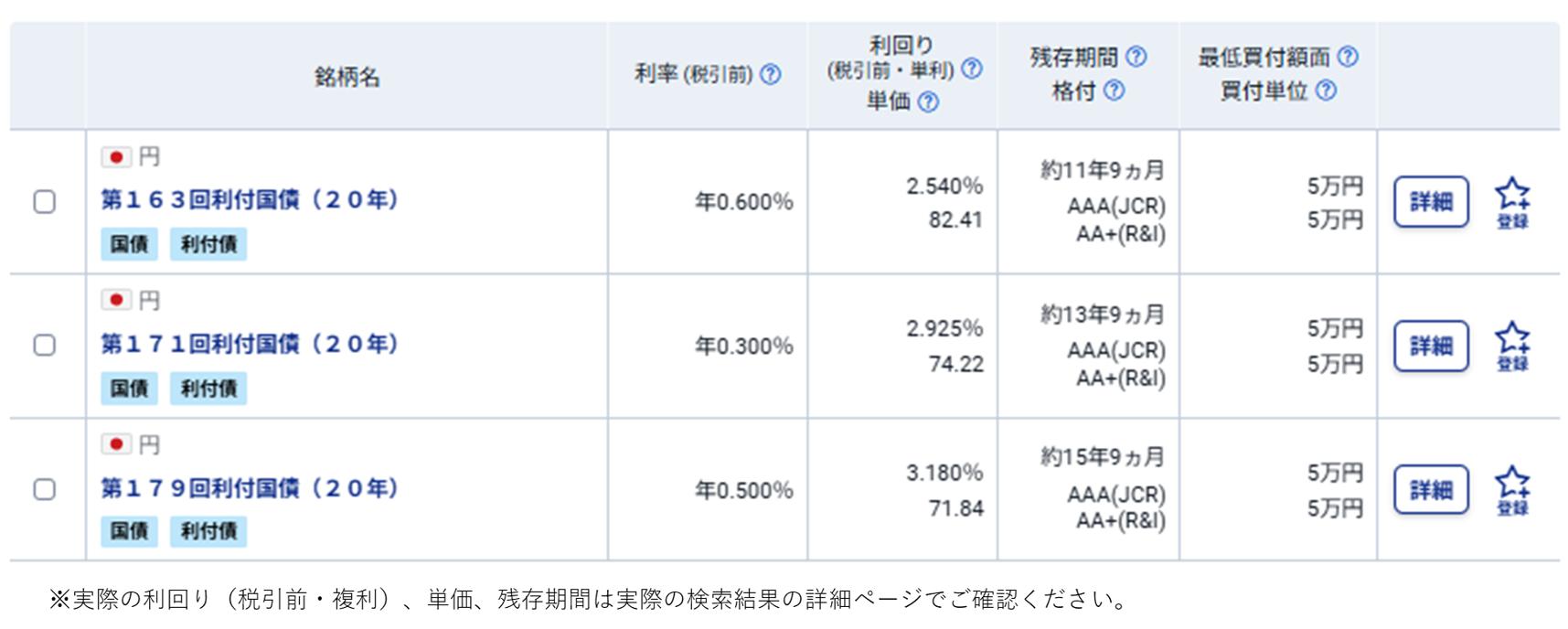The image size is (1568, 629).
Task: Add 第171回利付国債 to favorites star
Action: (1512, 346)
